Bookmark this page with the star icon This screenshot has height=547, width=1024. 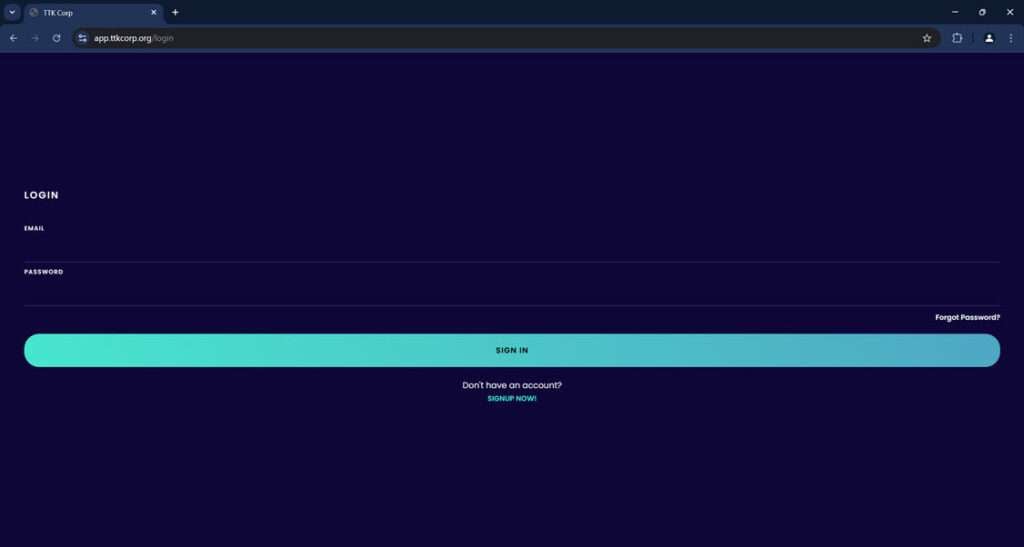927,39
